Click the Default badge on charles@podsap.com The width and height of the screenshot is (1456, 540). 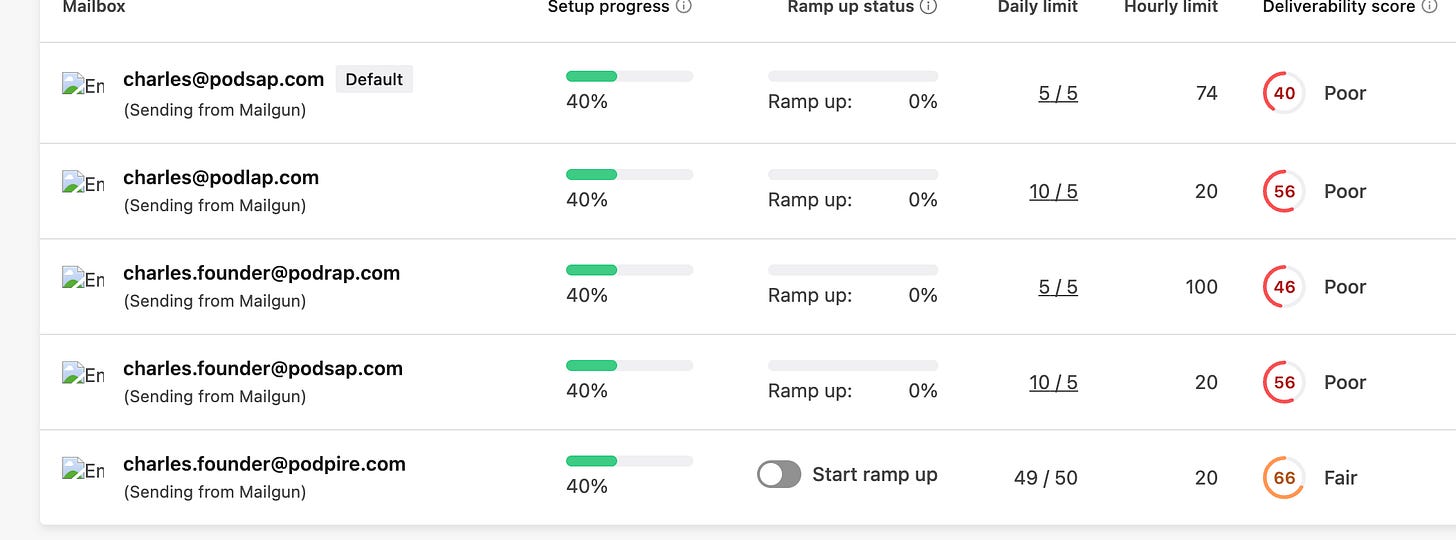(x=374, y=79)
